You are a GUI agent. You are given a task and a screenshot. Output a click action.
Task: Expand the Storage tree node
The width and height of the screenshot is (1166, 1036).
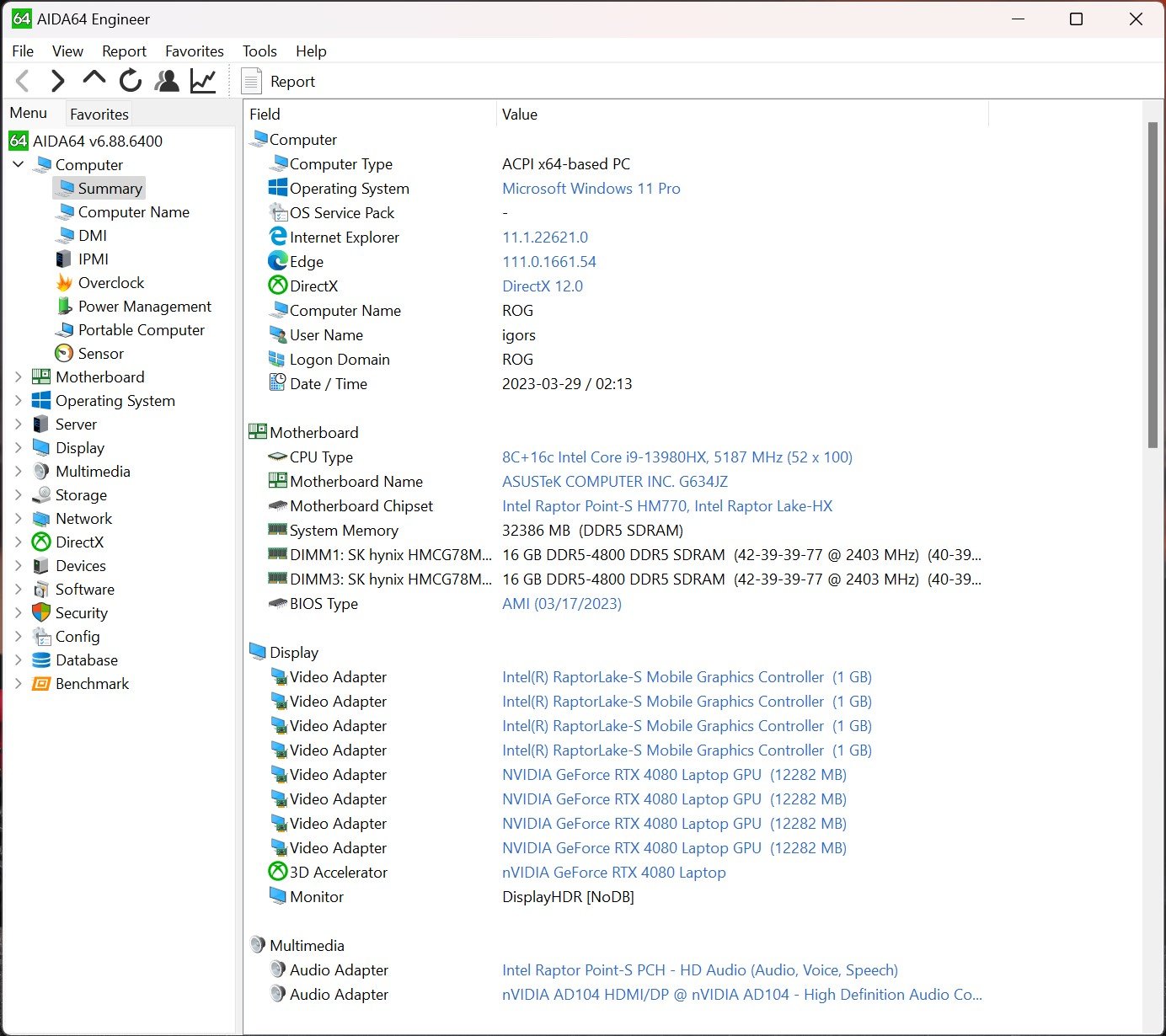(x=19, y=494)
